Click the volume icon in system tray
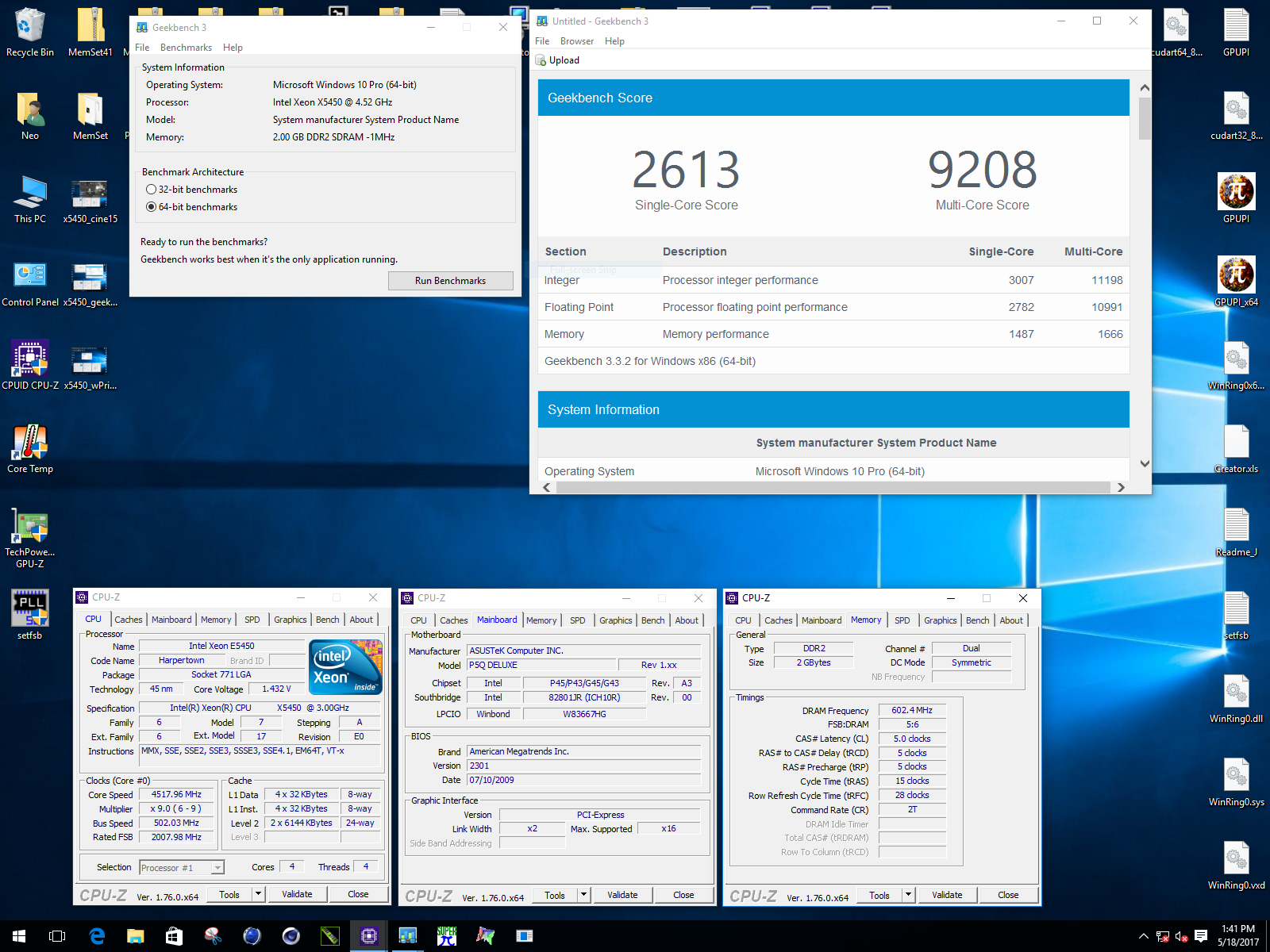The image size is (1270, 952). [x=1181, y=936]
